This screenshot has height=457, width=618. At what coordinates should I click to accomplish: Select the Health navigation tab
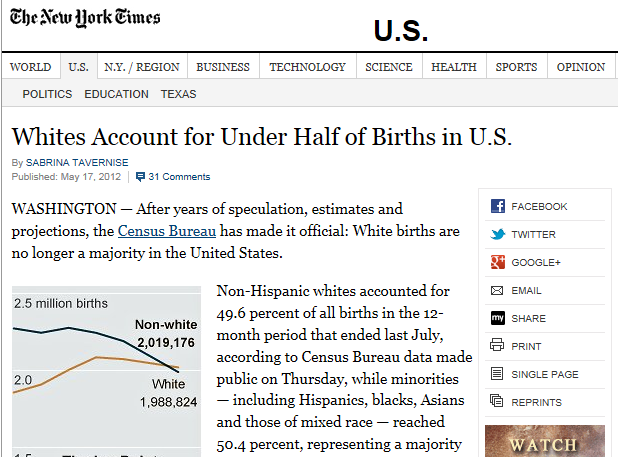(x=454, y=67)
